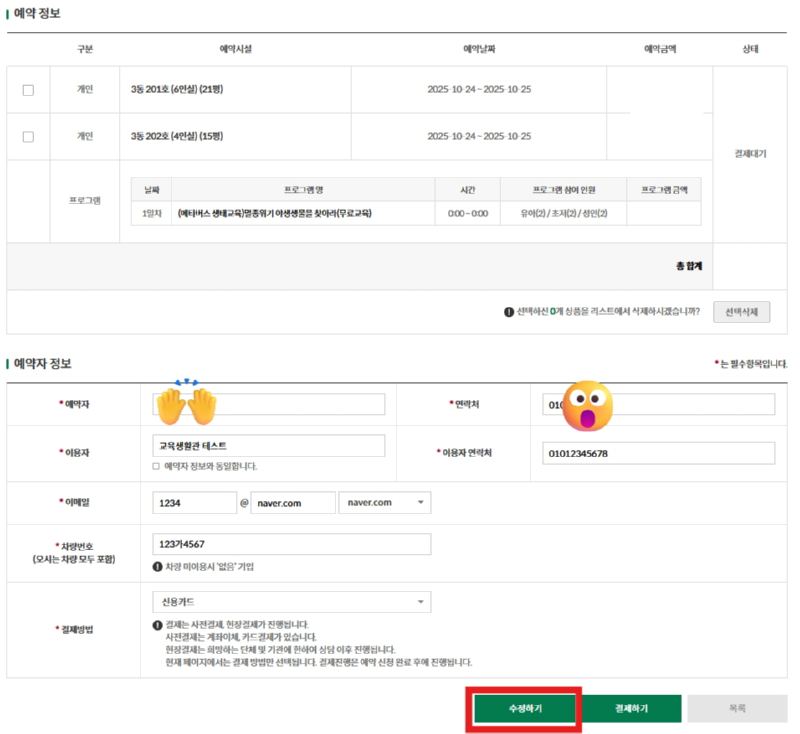The image size is (800, 734).
Task: Click the 이용자 연락처 phone field
Action: [658, 453]
